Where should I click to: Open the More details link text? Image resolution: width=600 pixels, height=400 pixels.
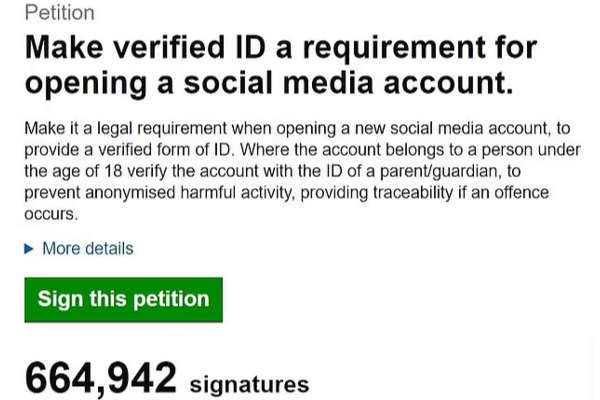pyautogui.click(x=88, y=249)
